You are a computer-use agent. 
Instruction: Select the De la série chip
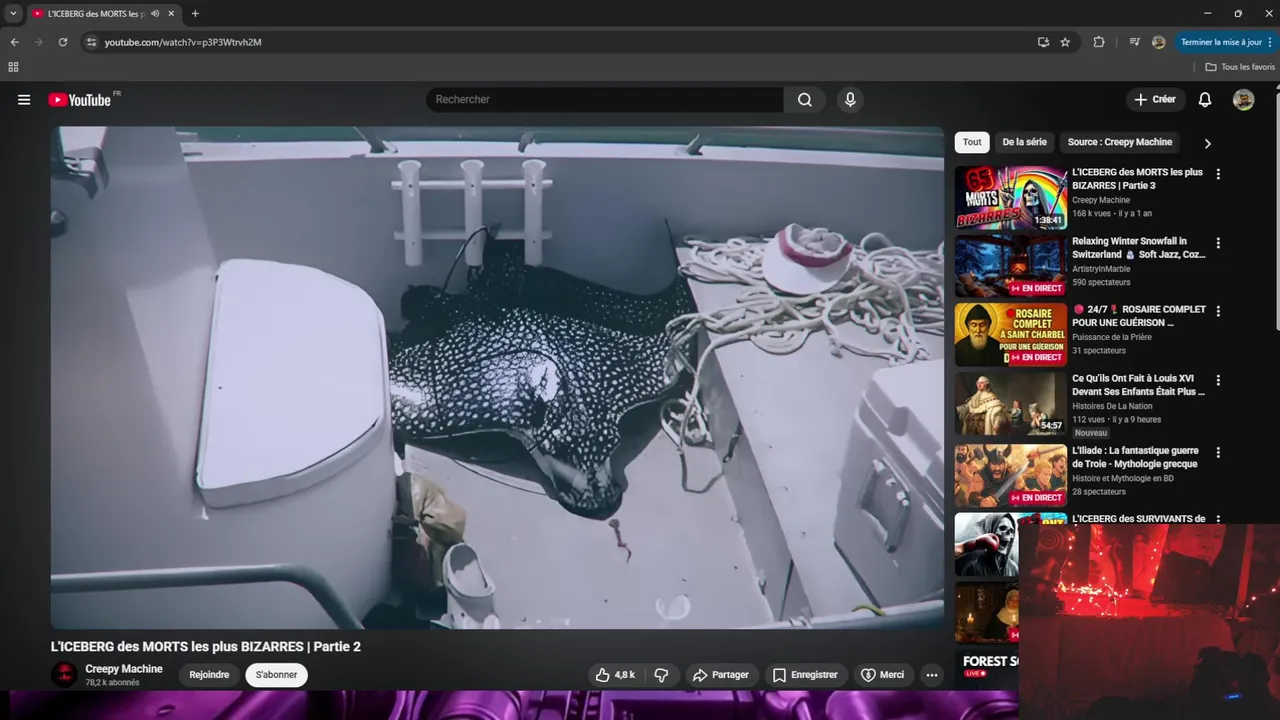point(1024,142)
